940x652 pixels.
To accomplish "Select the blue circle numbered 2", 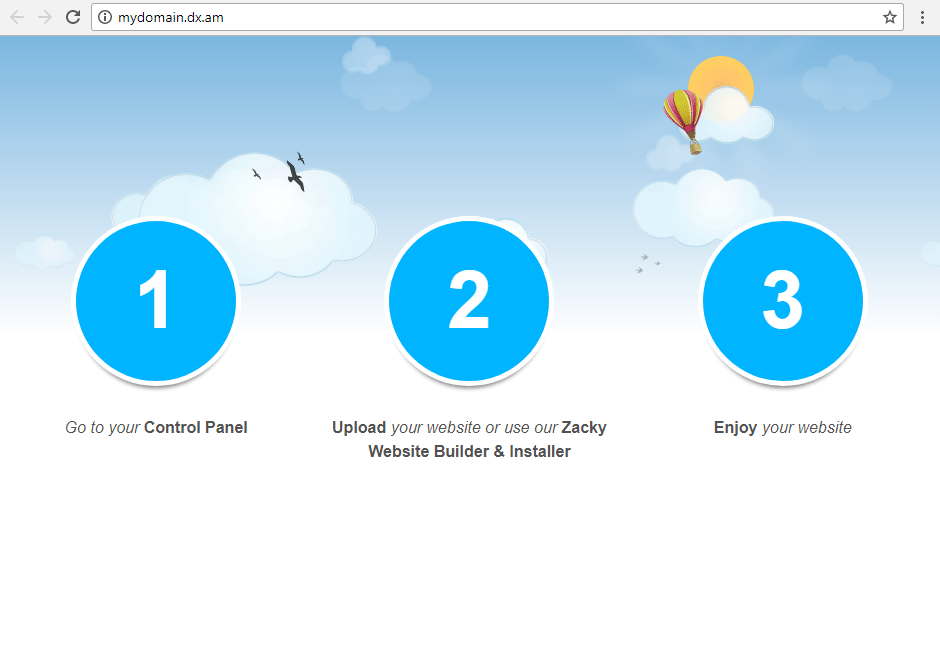I will (x=469, y=300).
